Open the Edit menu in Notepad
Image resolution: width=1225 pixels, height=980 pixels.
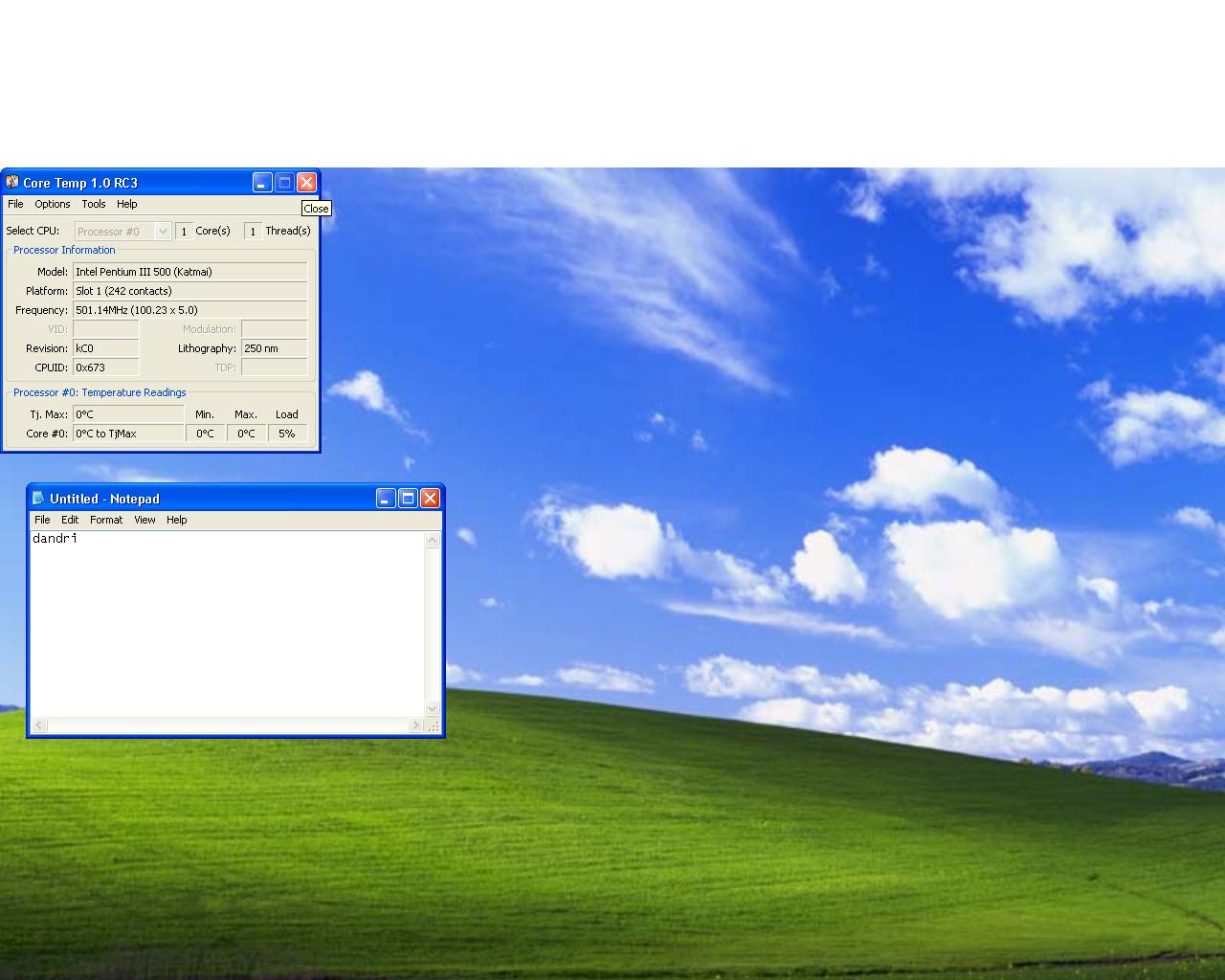tap(70, 520)
